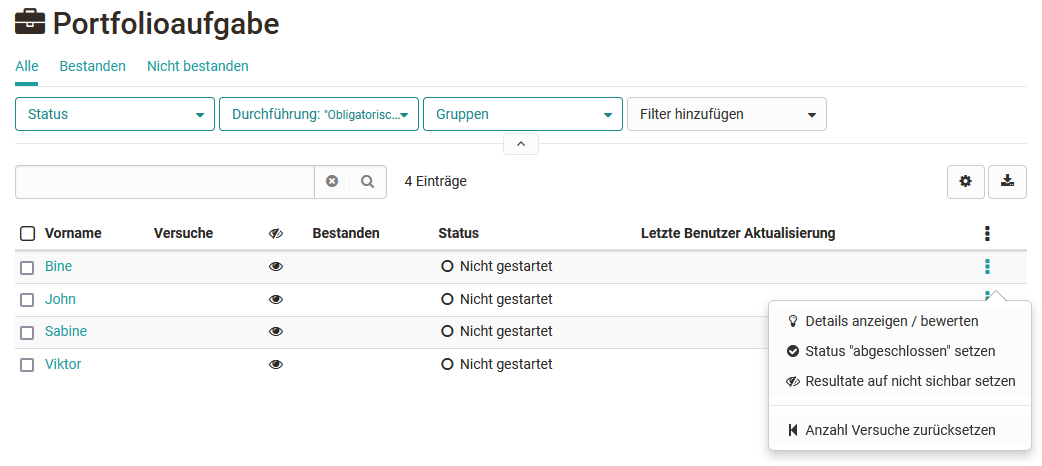
Task: Check the select-all checkbox in header
Action: click(x=28, y=234)
